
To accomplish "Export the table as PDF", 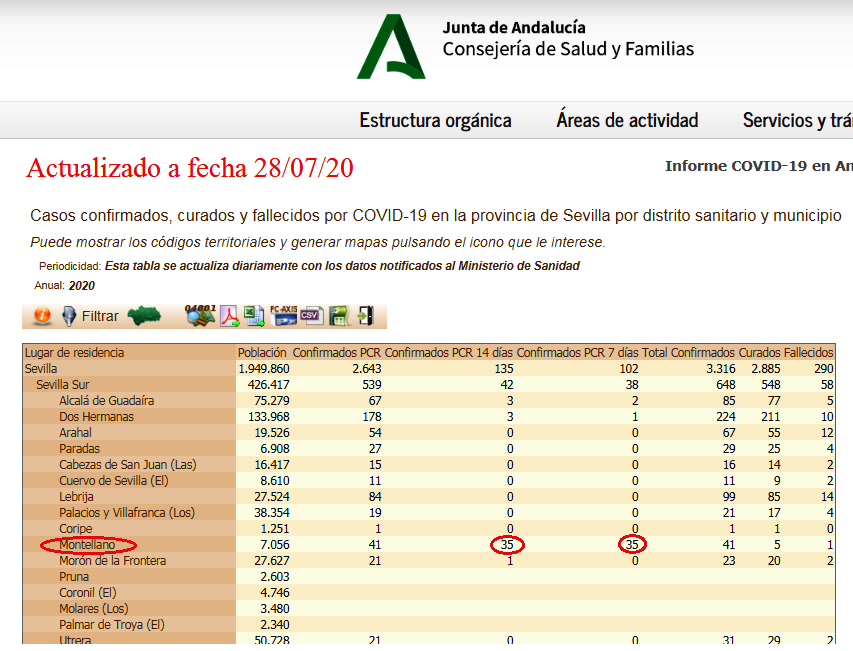I will [231, 316].
